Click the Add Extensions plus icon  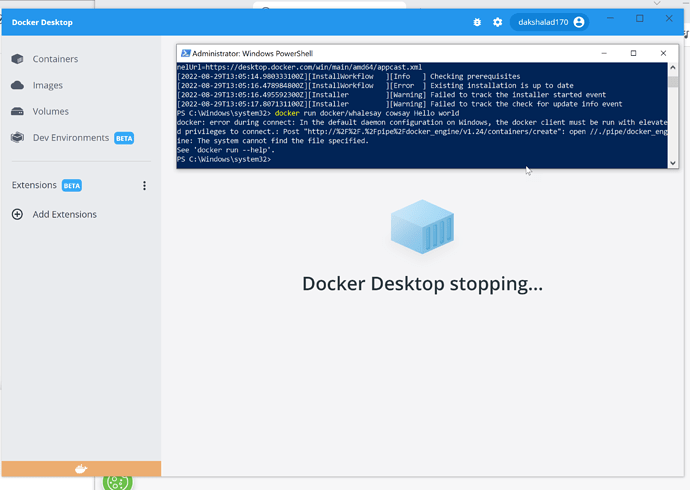(17, 214)
